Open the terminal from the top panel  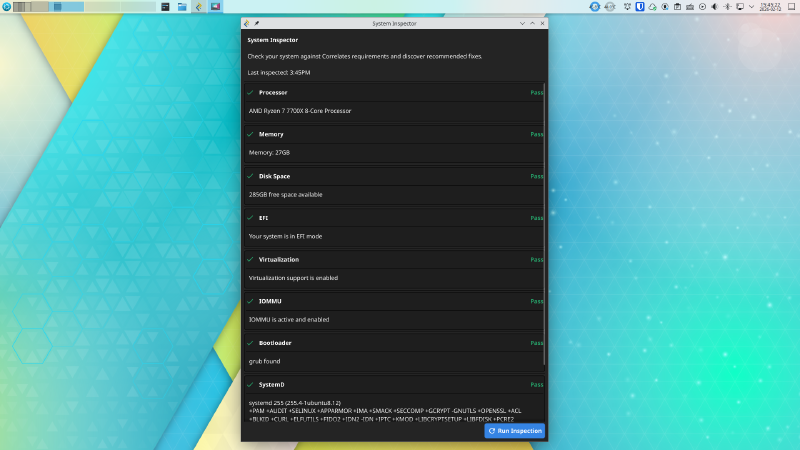point(165,7)
